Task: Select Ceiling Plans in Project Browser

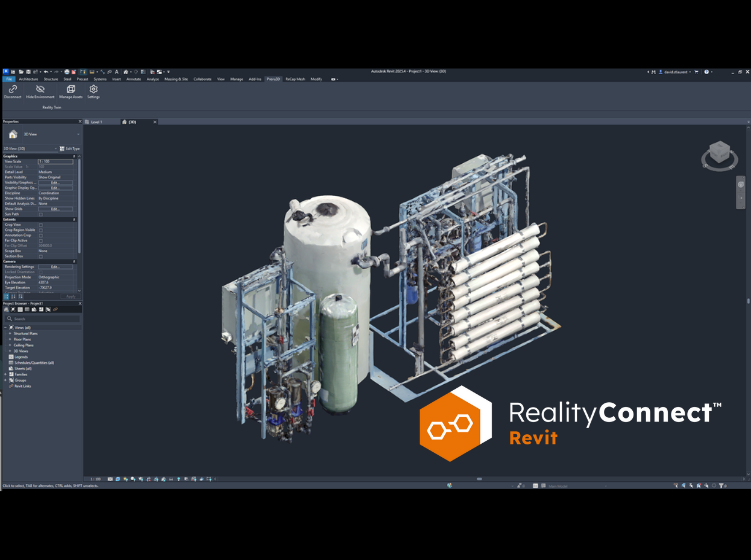Action: tap(23, 345)
